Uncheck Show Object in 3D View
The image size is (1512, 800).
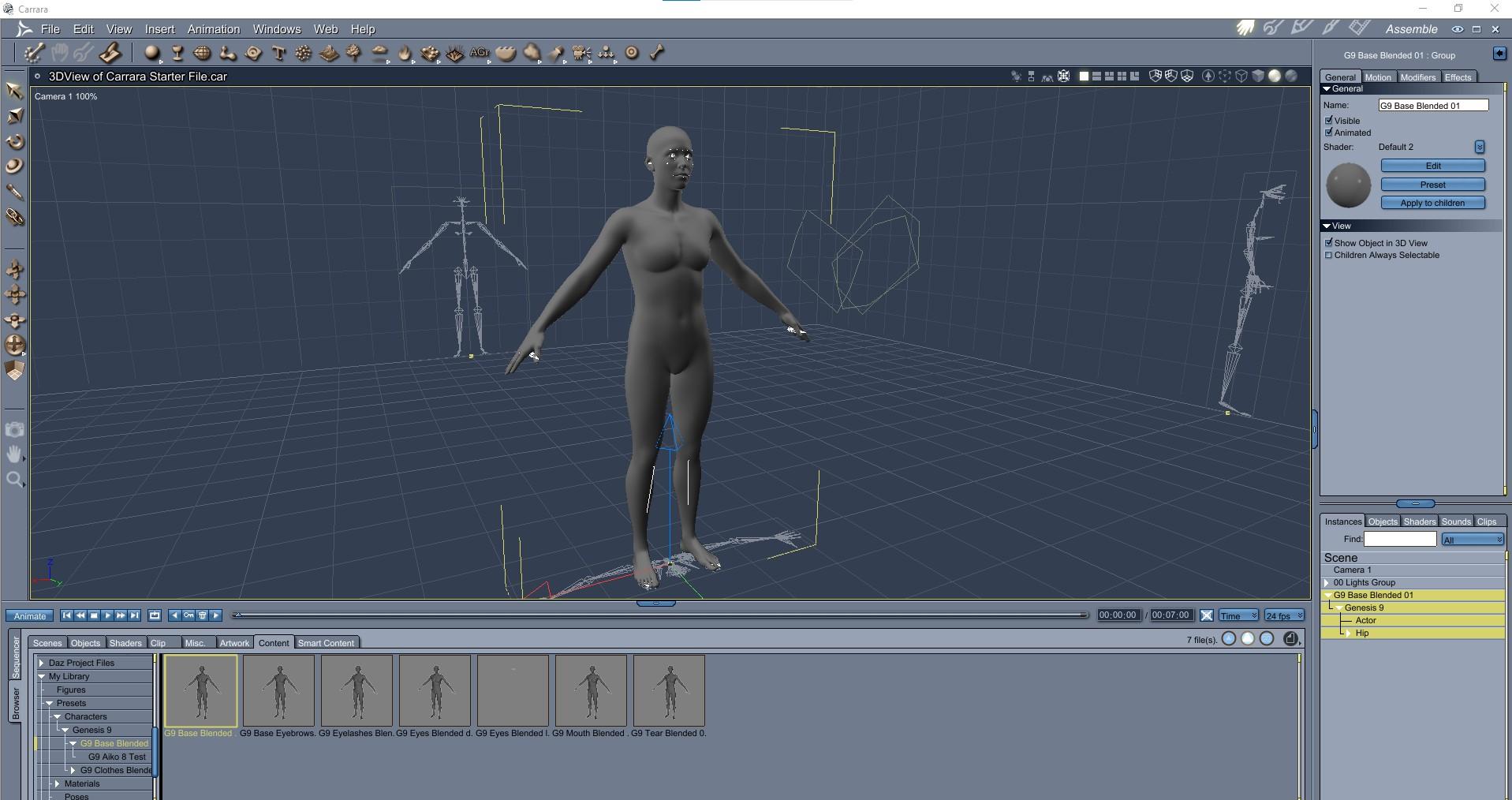(1329, 243)
